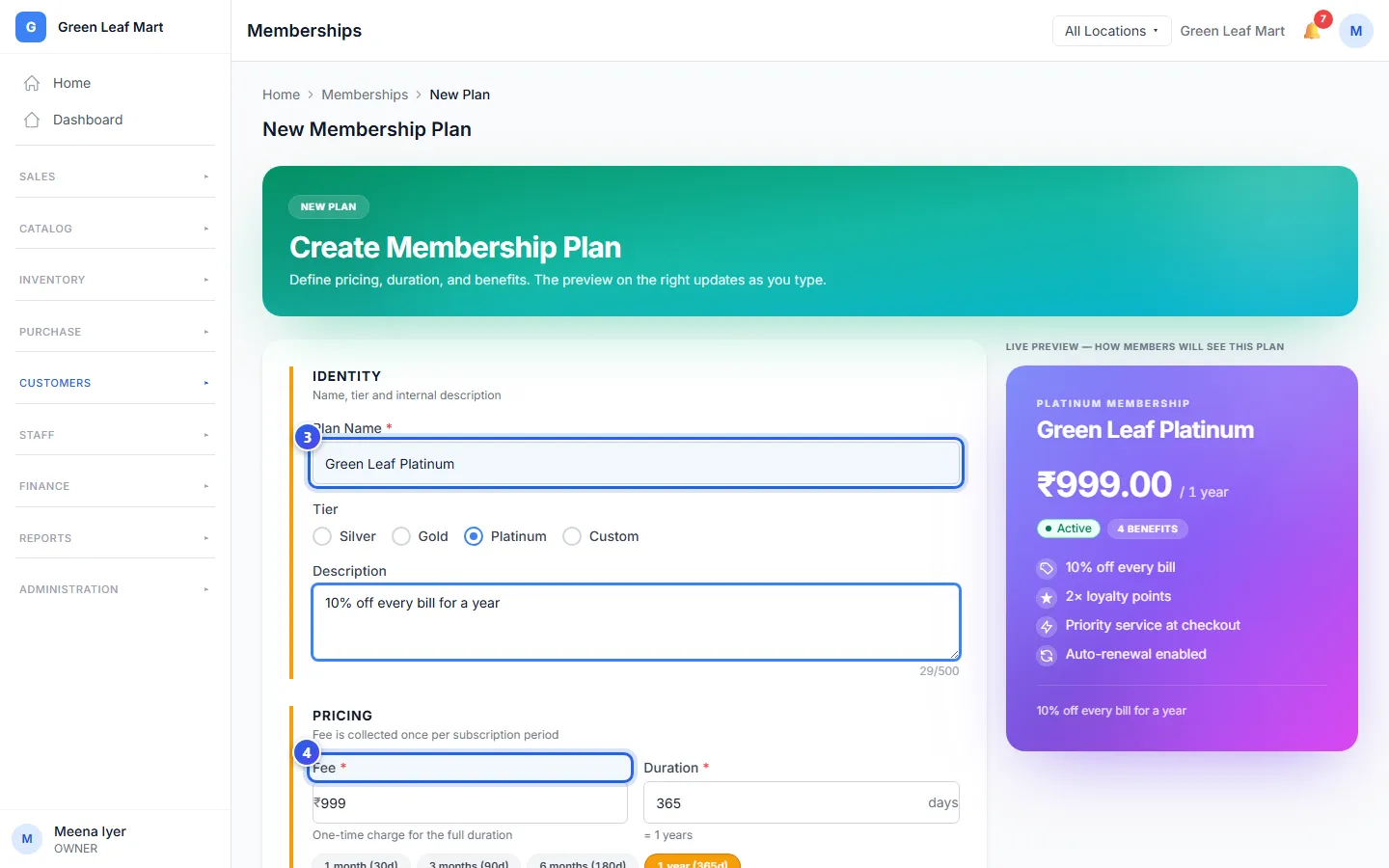This screenshot has width=1389, height=868.
Task: Click the Fee amount field showing ₹999
Action: click(x=470, y=802)
